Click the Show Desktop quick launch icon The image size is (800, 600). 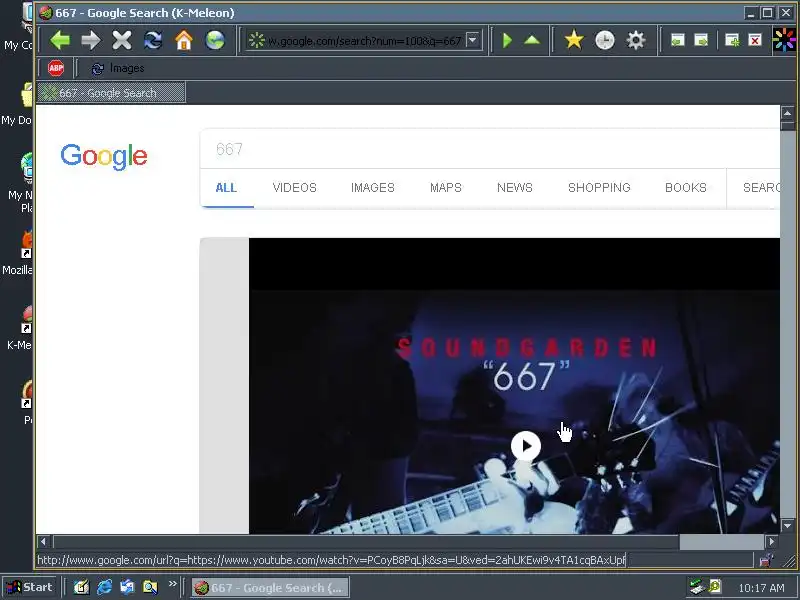click(x=82, y=587)
